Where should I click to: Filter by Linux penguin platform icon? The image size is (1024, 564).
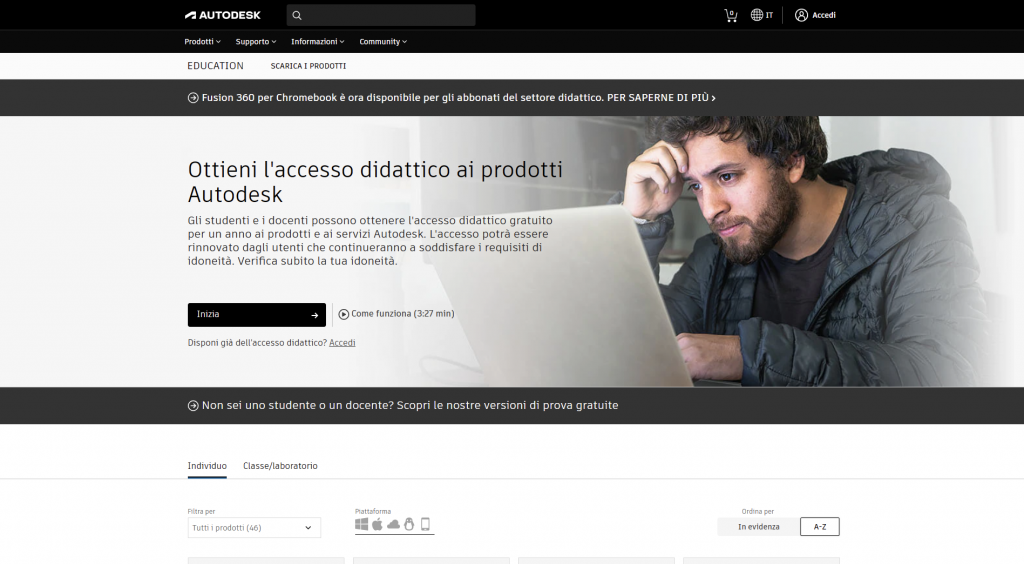click(409, 524)
